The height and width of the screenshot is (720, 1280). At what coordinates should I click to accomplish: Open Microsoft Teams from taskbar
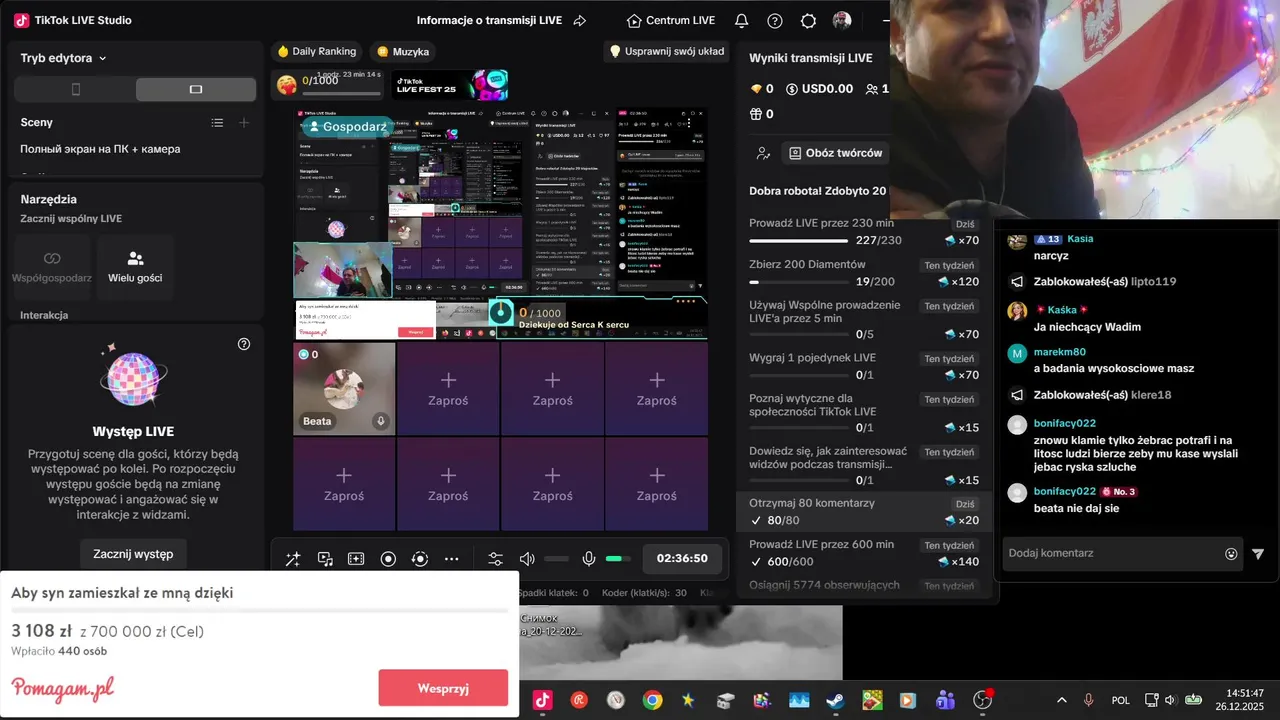tap(945, 700)
